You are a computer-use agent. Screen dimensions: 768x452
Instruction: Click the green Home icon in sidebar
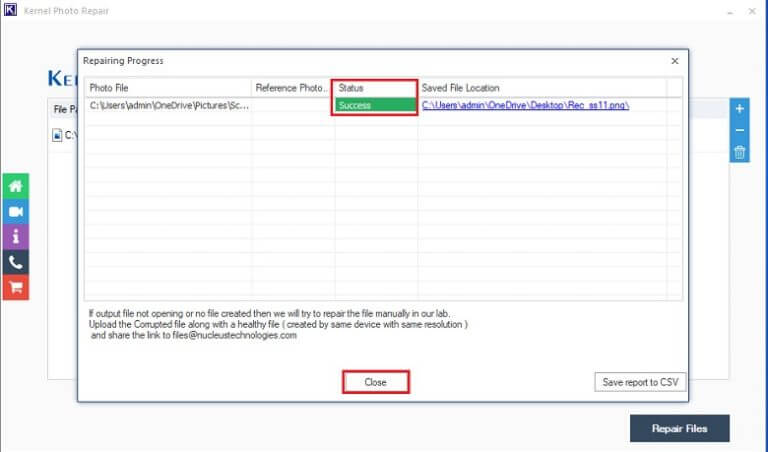pos(16,186)
